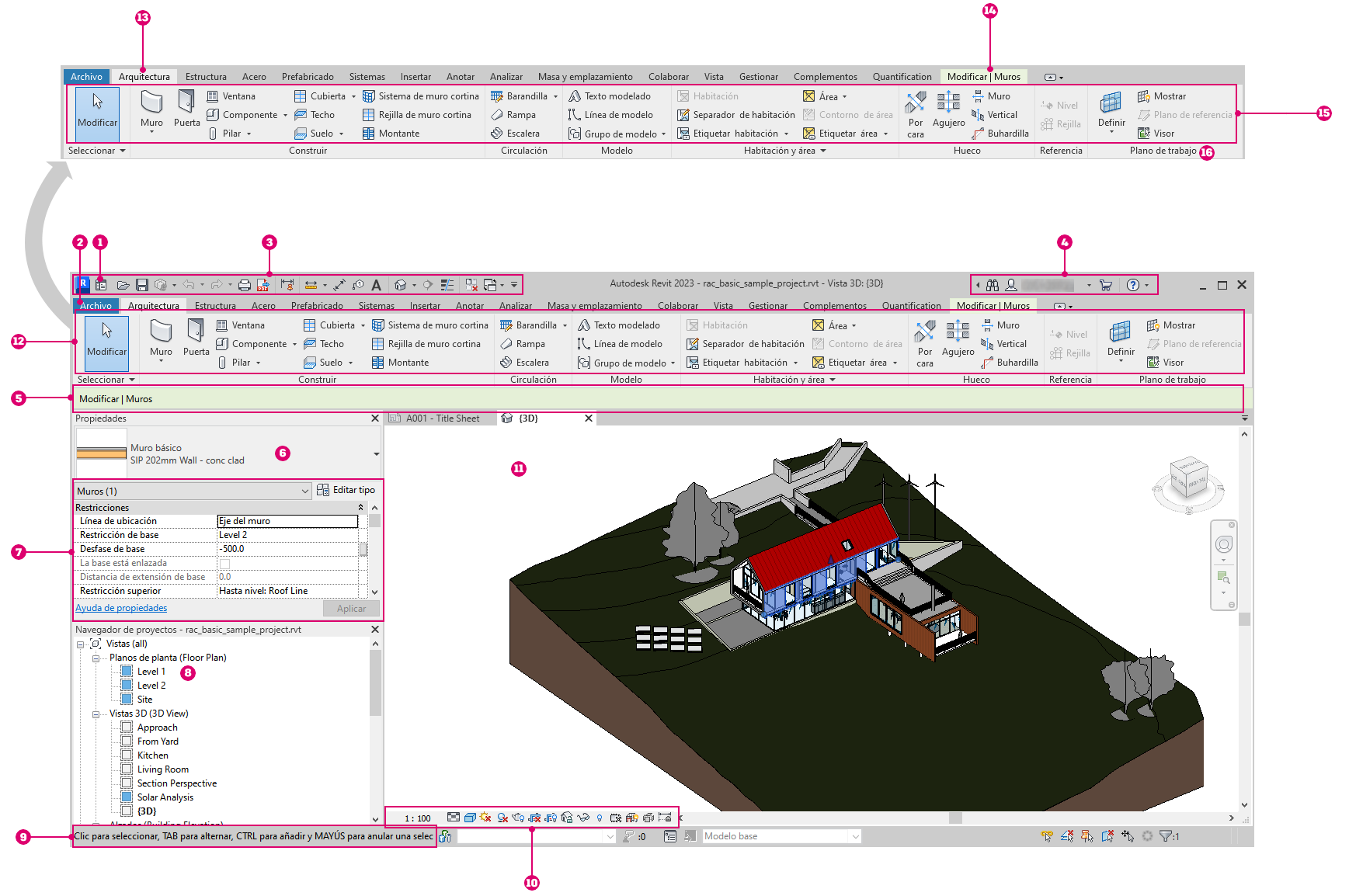Open the 'Estructura' tab in the enlarged ribbon
The image size is (1349, 896).
[206, 77]
